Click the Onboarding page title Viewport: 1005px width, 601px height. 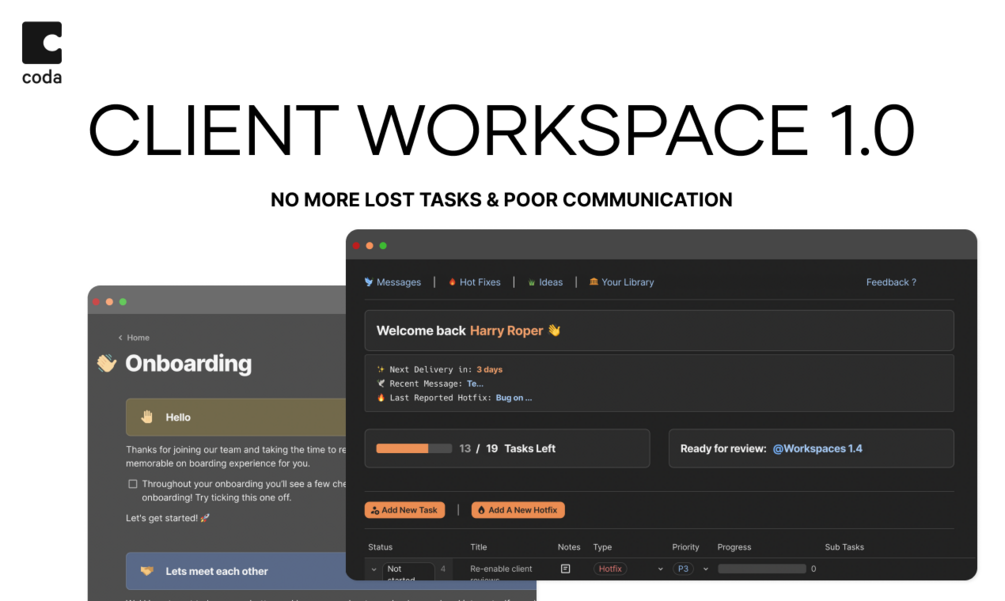click(x=188, y=363)
